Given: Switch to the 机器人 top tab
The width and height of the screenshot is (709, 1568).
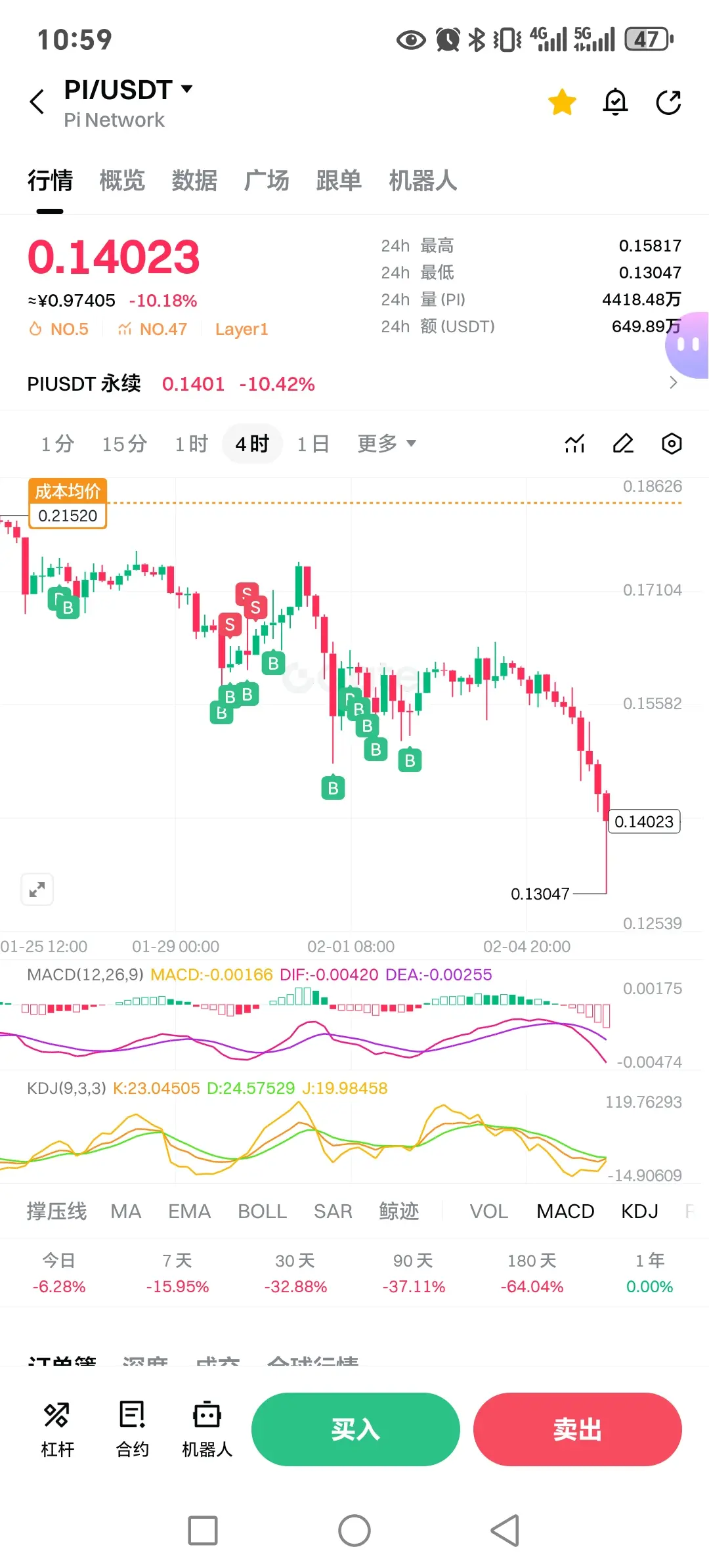Looking at the screenshot, I should point(423,181).
